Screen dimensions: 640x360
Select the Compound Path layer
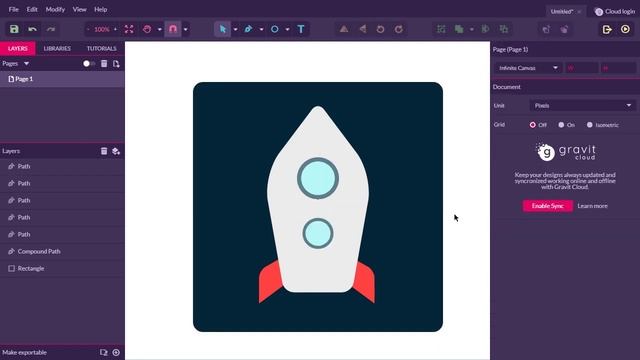click(x=62, y=251)
